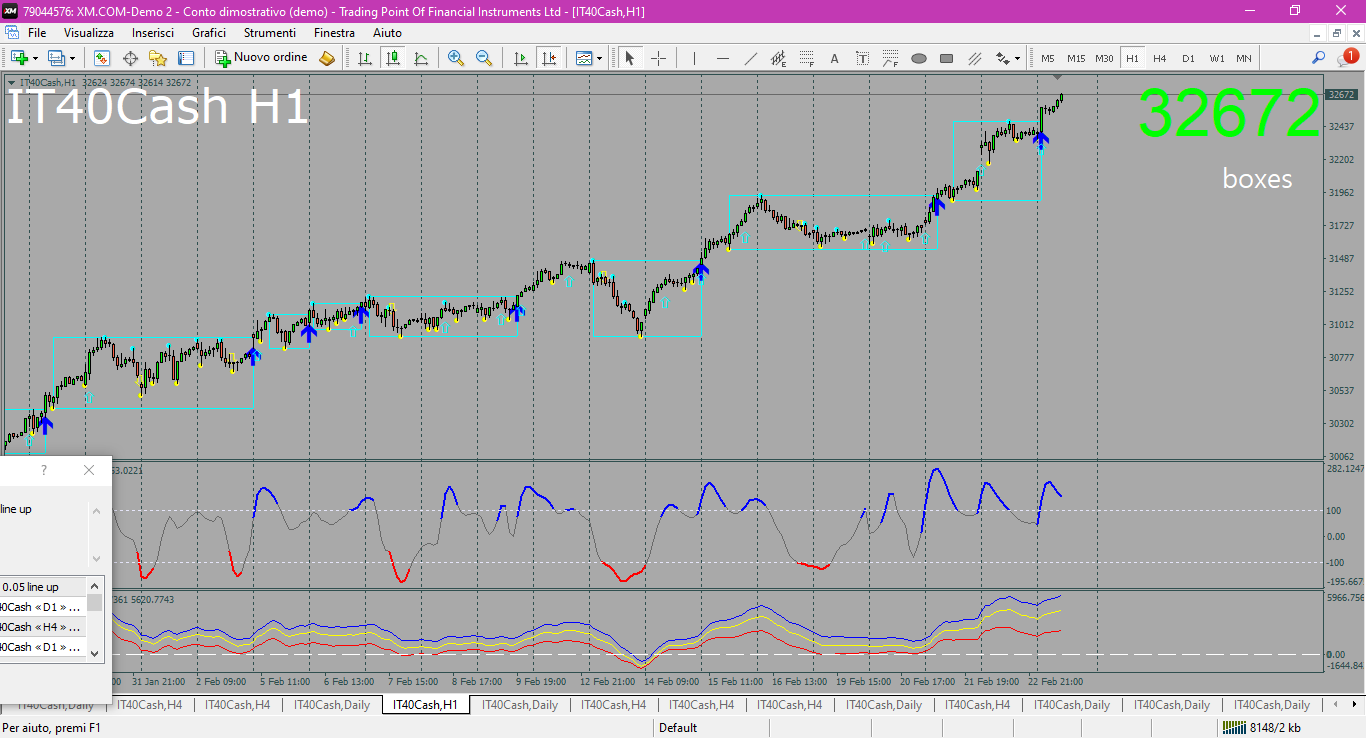Select the three parallel lines tool
The width and height of the screenshot is (1366, 738).
pos(974,58)
